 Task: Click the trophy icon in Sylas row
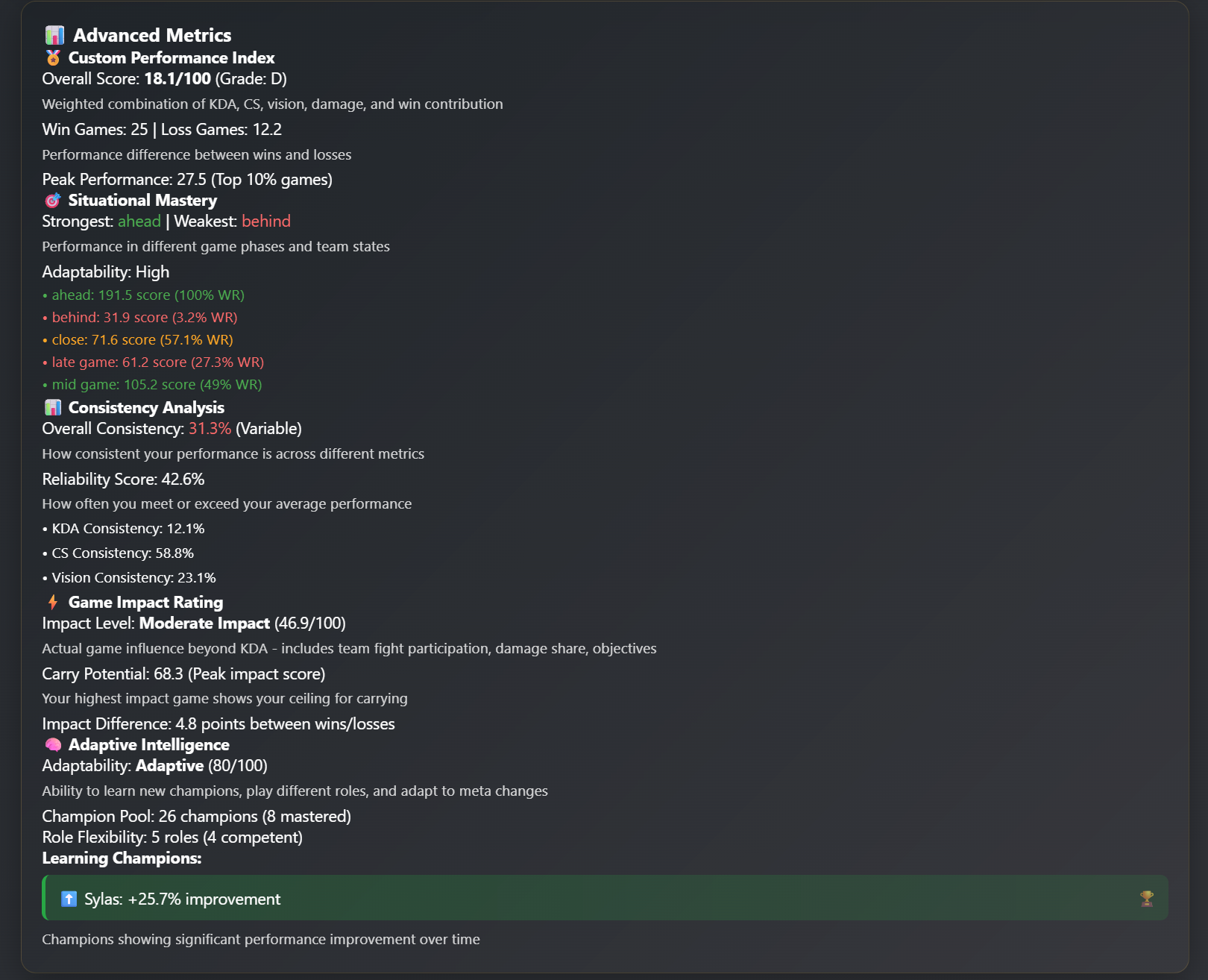[1147, 899]
